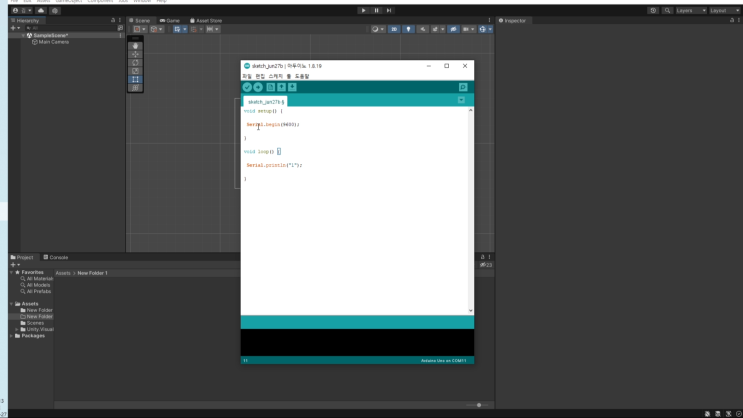Viewport: 743px width, 418px height.
Task: Open Arduino 툴 menu
Action: coord(289,76)
